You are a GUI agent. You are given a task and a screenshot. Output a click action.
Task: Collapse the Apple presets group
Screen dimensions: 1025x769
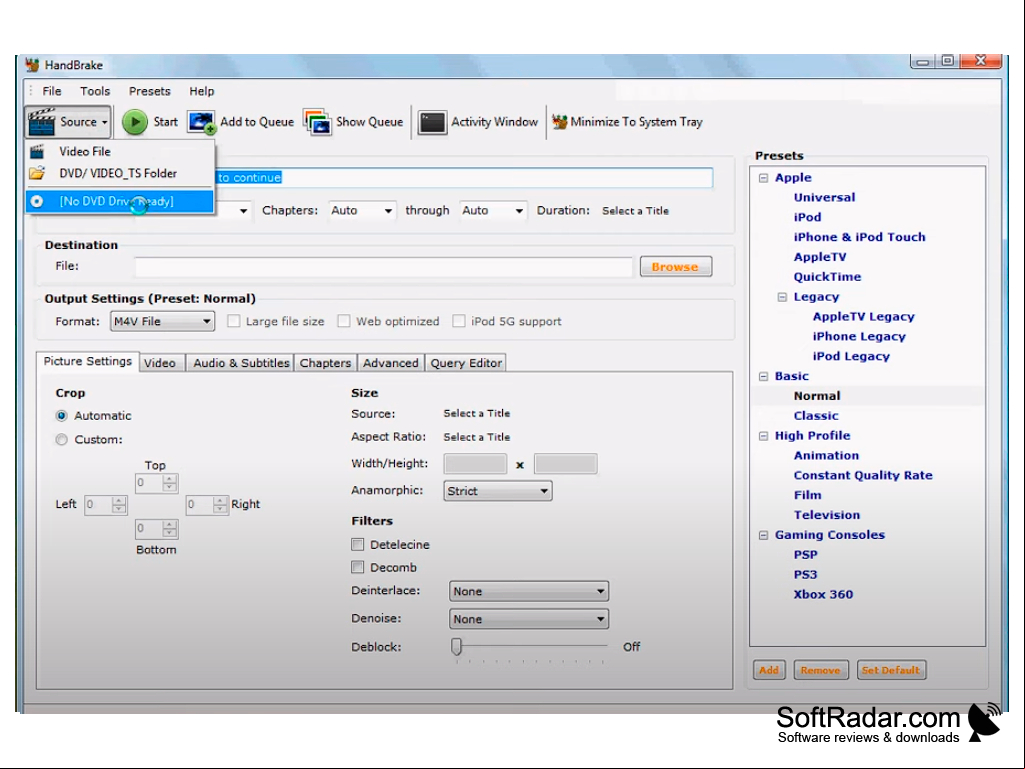pos(764,178)
